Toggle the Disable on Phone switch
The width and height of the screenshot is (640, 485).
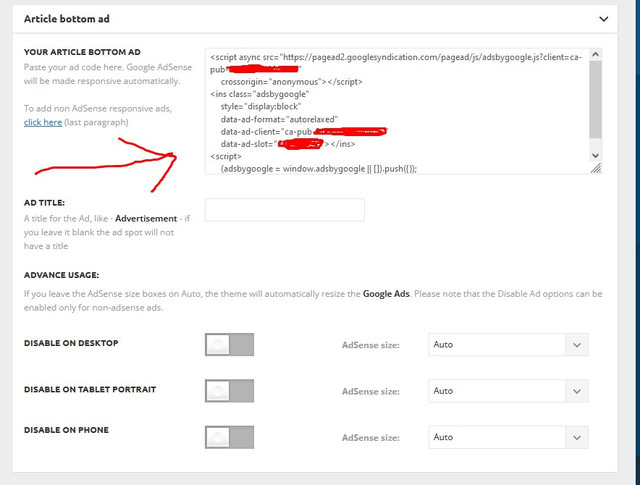tap(229, 437)
